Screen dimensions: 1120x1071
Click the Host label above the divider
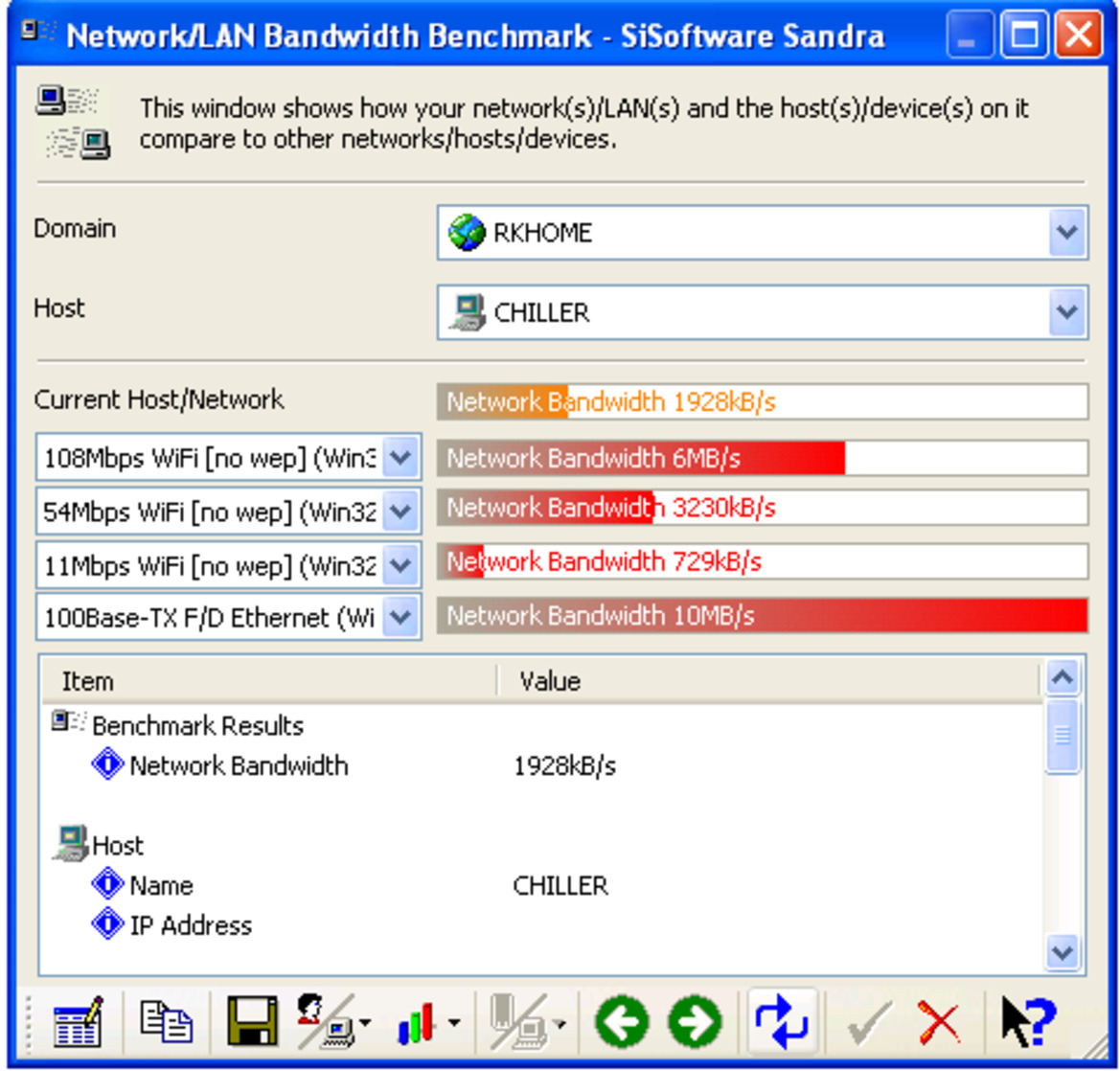(x=59, y=308)
